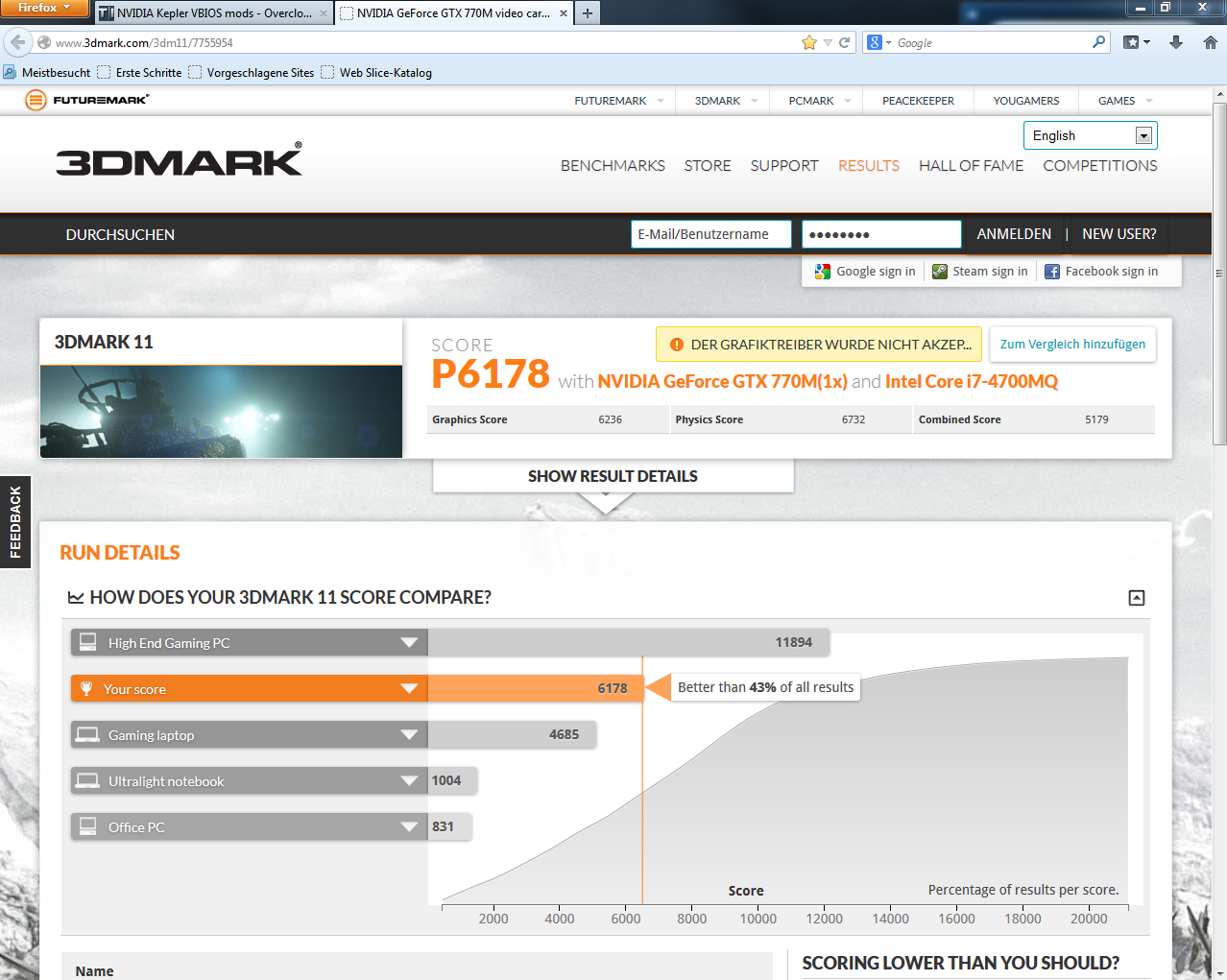This screenshot has height=980, width=1227.
Task: Click the High End Gaming PC monitor icon
Action: [88, 642]
